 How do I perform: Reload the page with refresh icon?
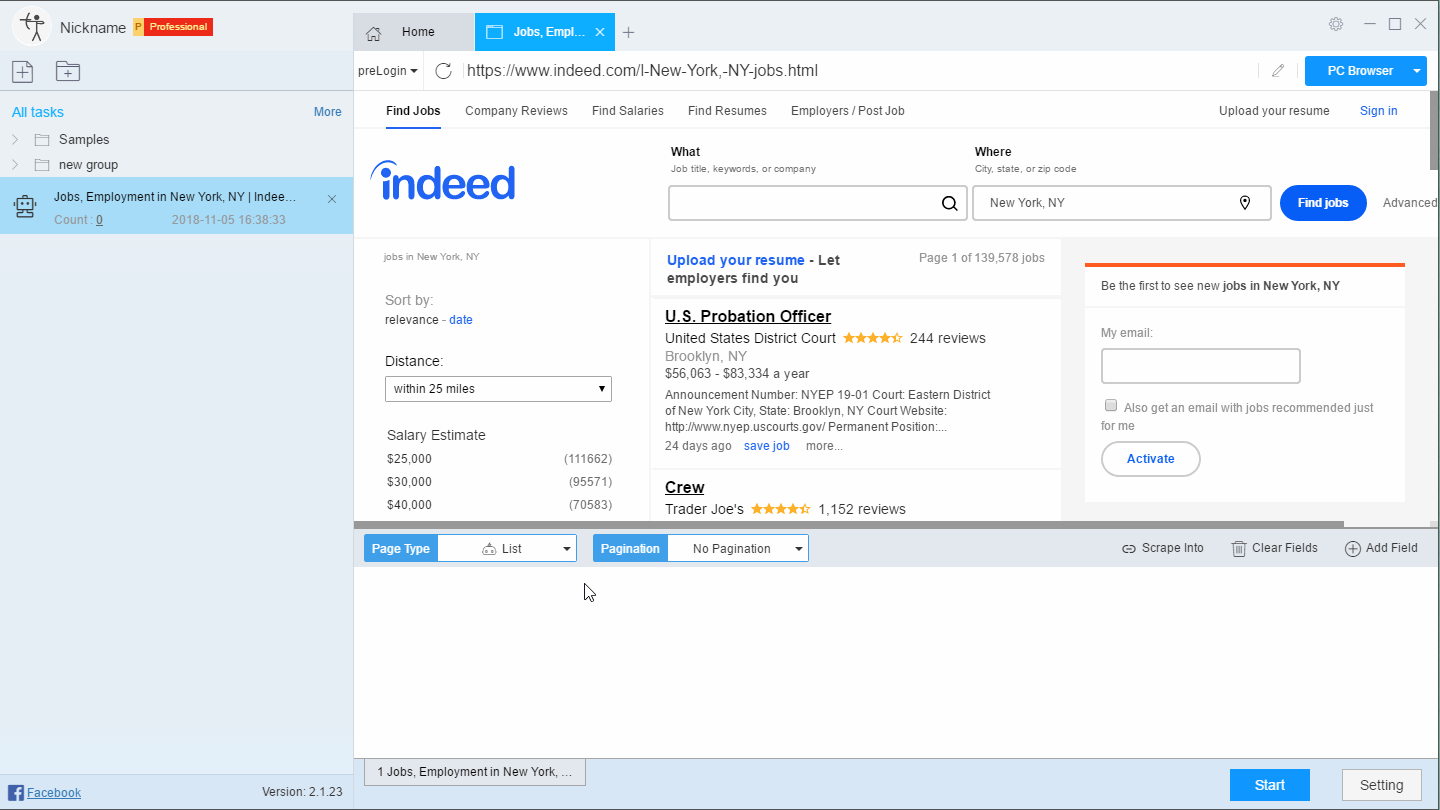tap(444, 71)
